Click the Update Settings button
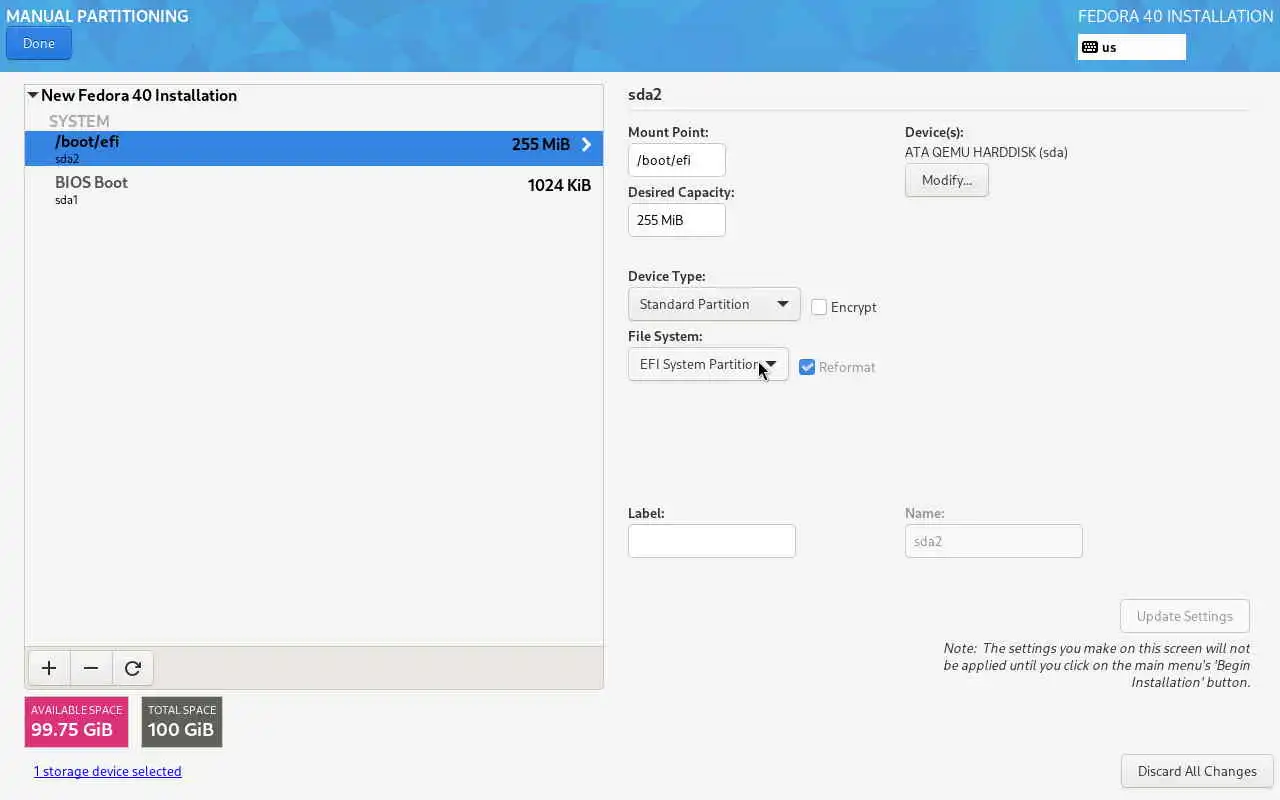Screen dimensions: 1280x800 [1185, 616]
